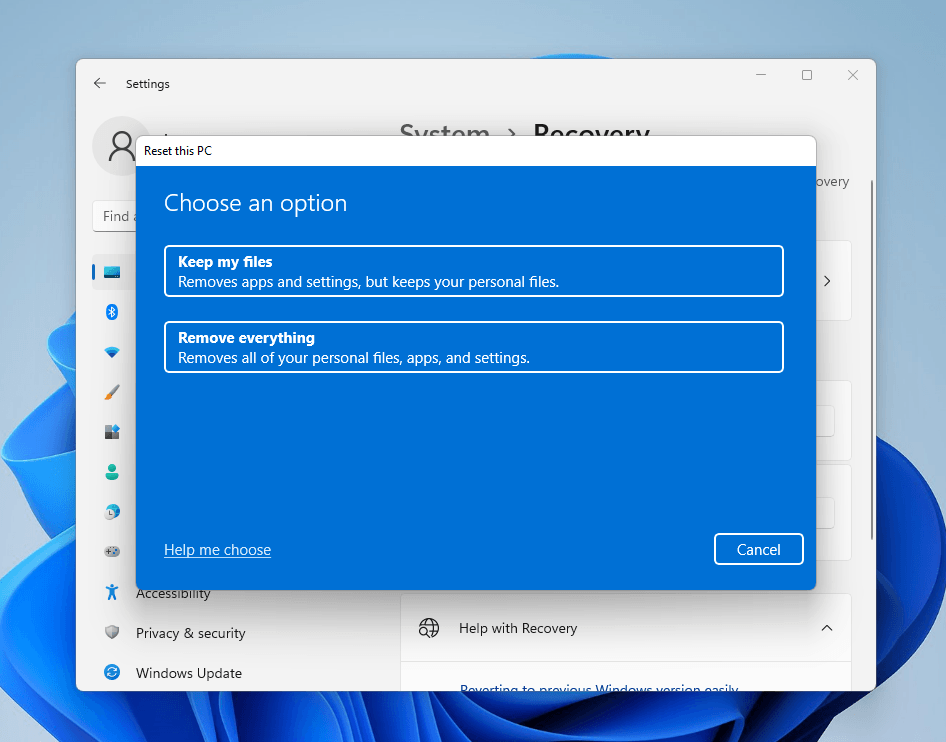Open Network & internet Wi-Fi icon
The width and height of the screenshot is (946, 742).
pos(112,352)
